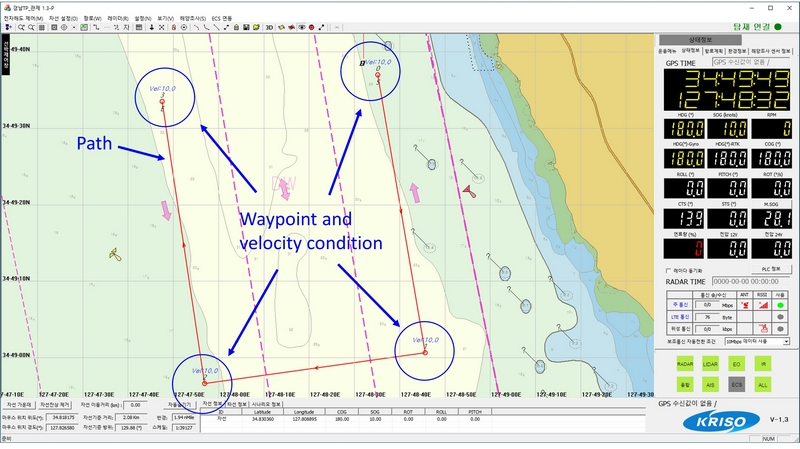Click the stepped route line toolbar icon
Viewport: 800px width, 449px height.
tap(95, 28)
